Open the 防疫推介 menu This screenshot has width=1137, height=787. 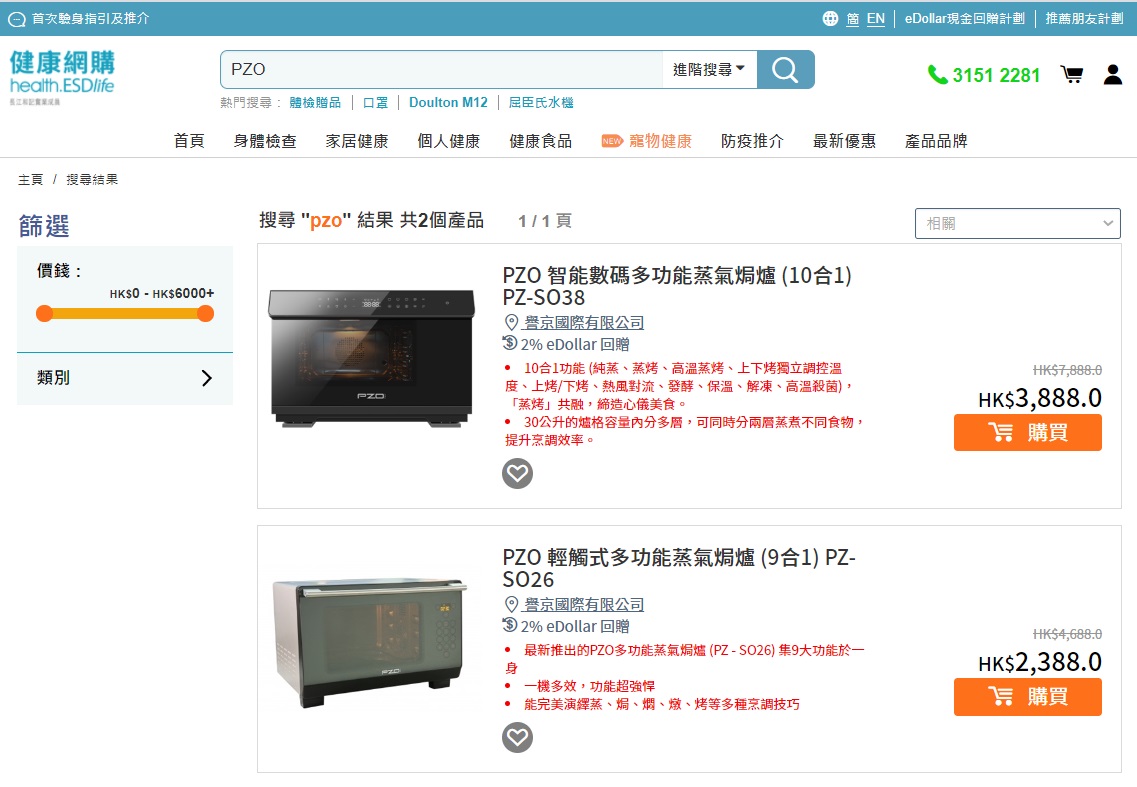click(752, 141)
